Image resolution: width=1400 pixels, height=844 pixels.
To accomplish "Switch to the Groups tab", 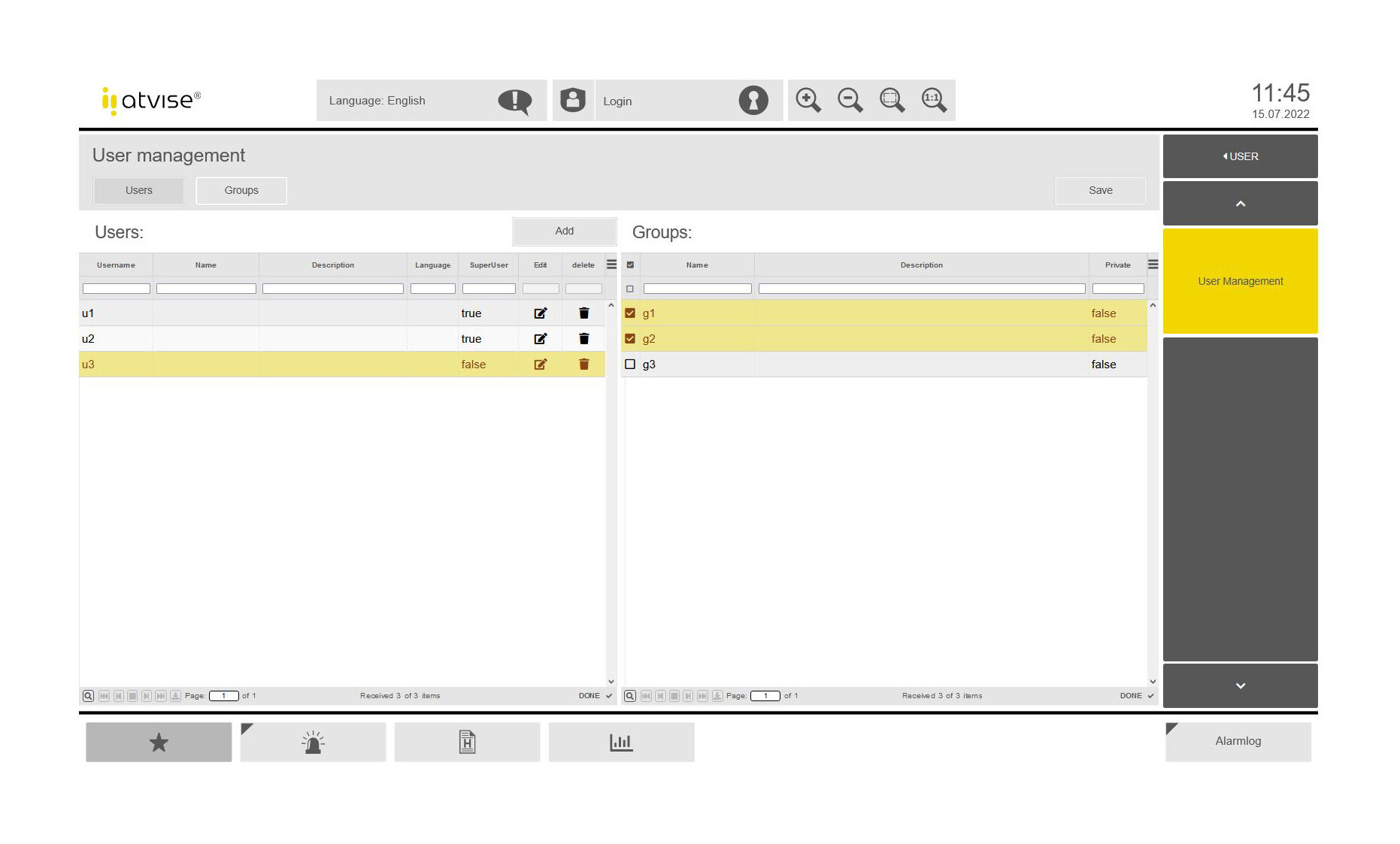I will tap(241, 190).
